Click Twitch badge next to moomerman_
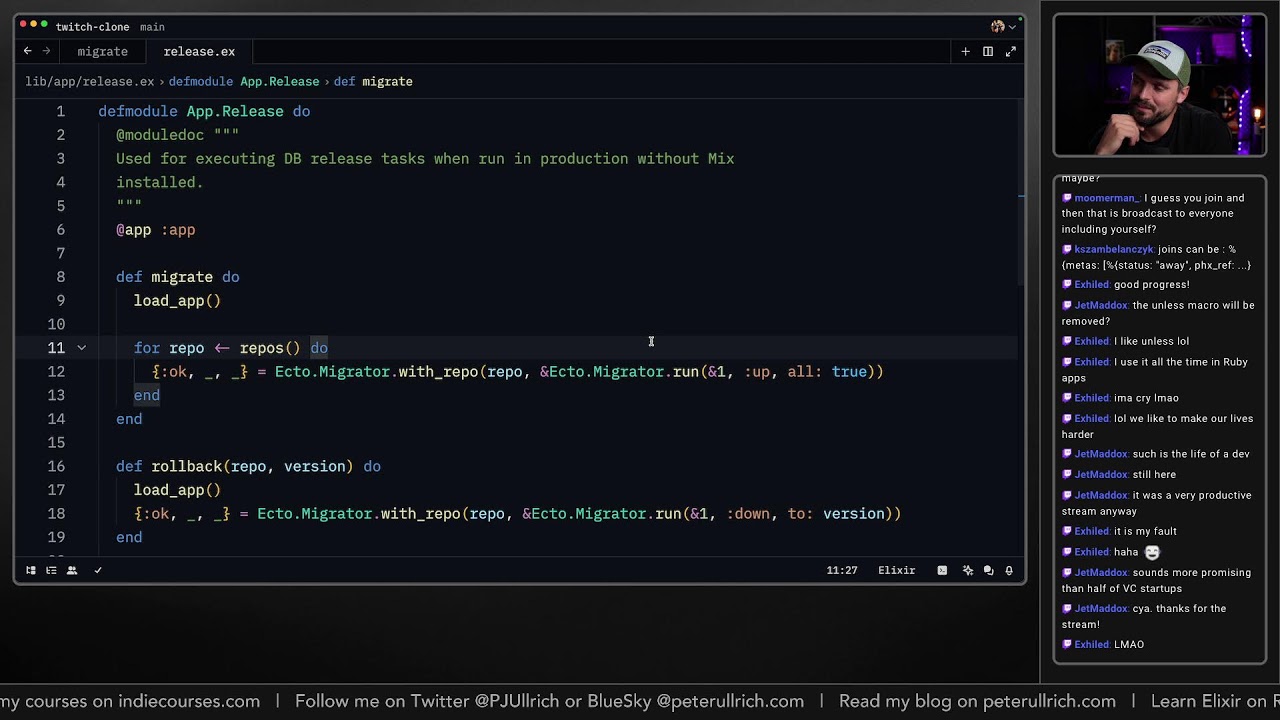Screen dimensions: 1280x720 [1068, 198]
